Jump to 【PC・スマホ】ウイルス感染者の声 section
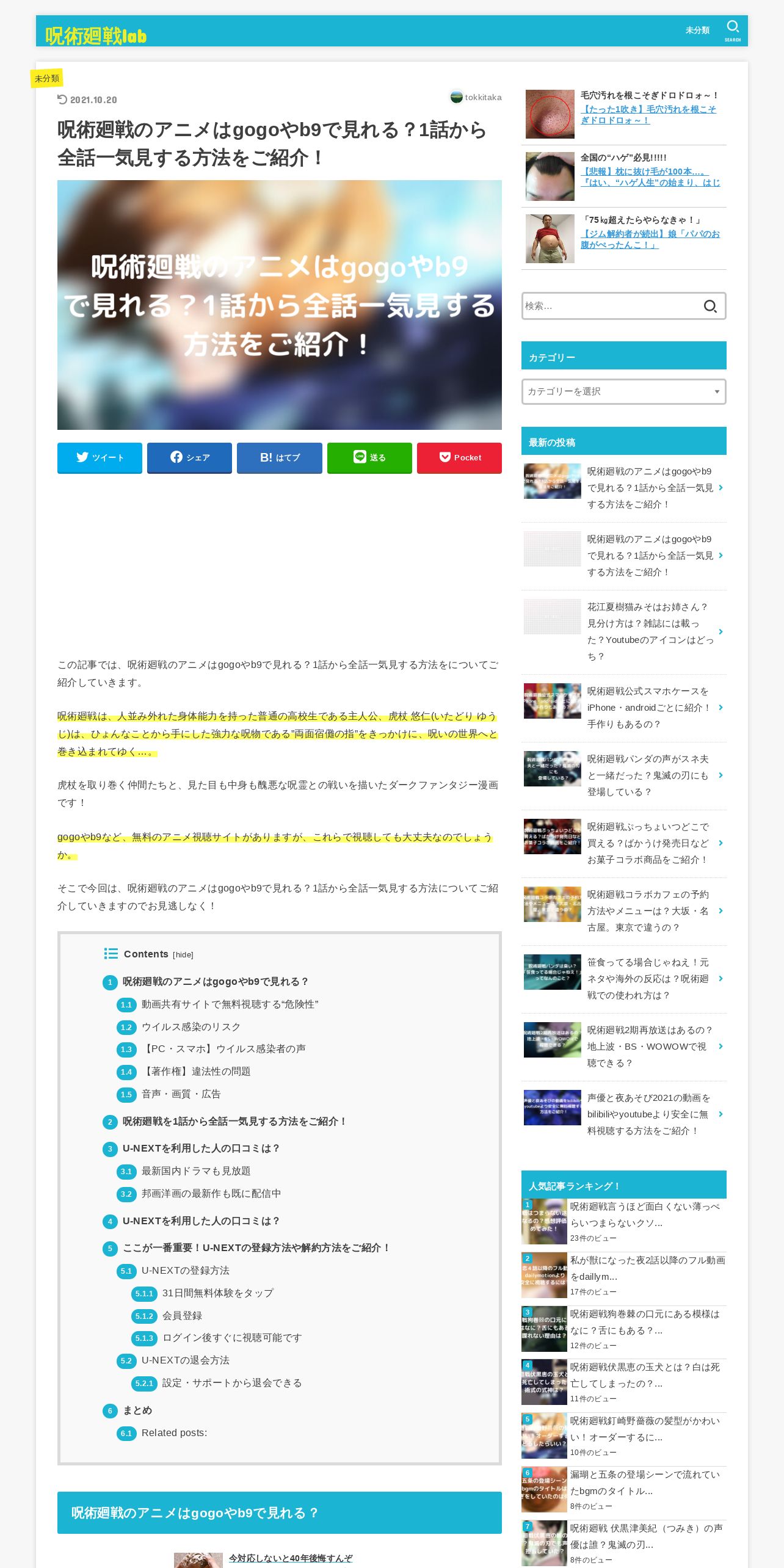The height and width of the screenshot is (1568, 784). pyautogui.click(x=223, y=1048)
